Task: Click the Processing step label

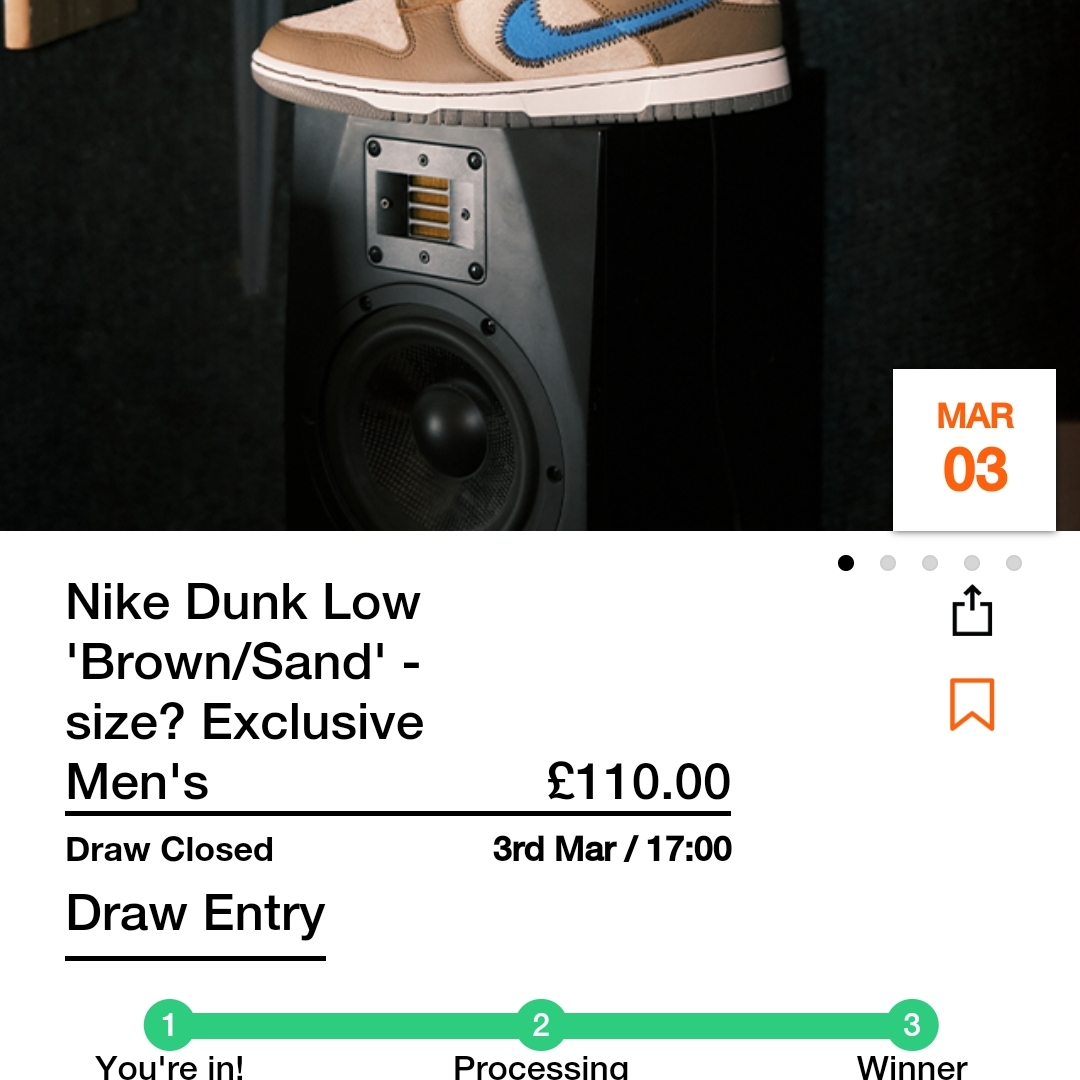Action: point(541,1066)
